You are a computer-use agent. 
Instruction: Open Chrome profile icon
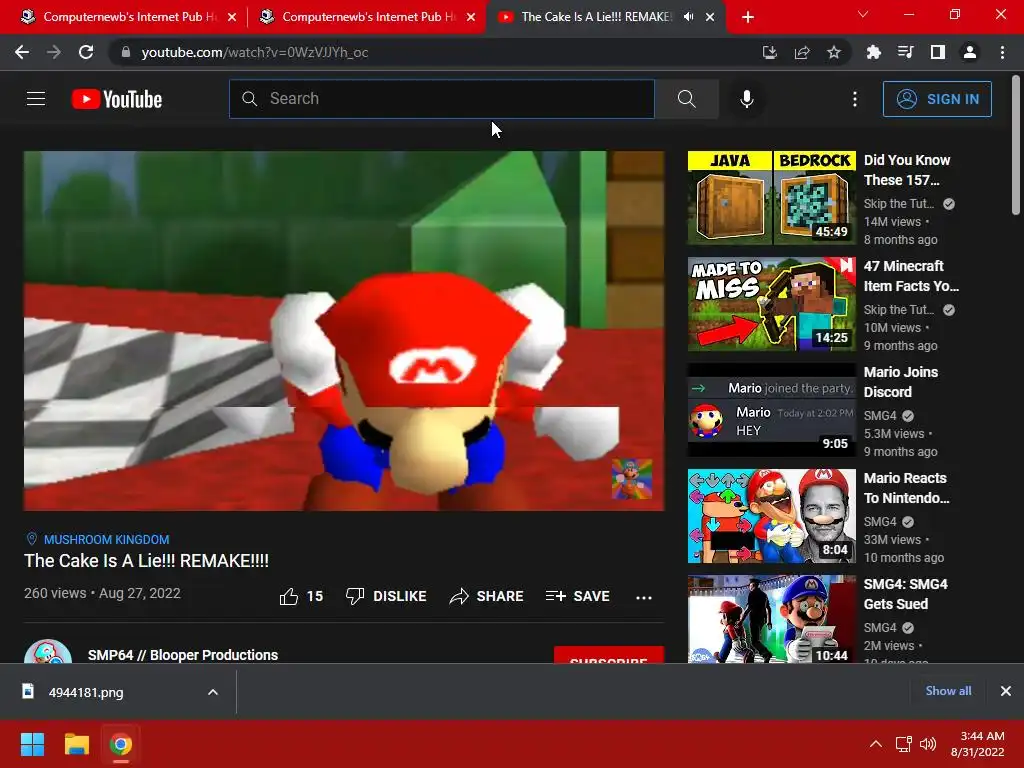point(970,52)
